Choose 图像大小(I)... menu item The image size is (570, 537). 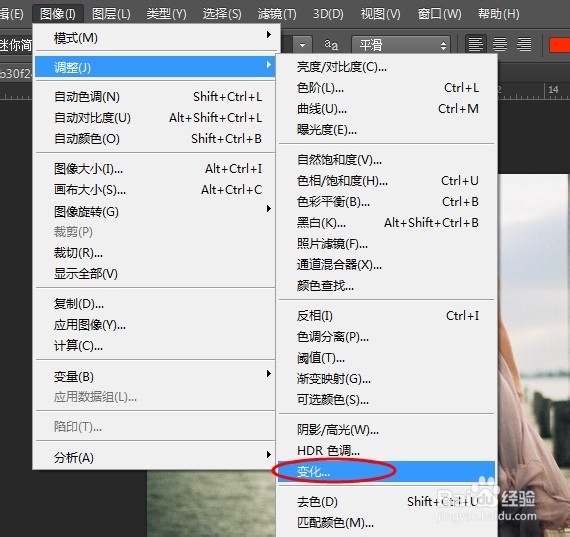coord(155,169)
